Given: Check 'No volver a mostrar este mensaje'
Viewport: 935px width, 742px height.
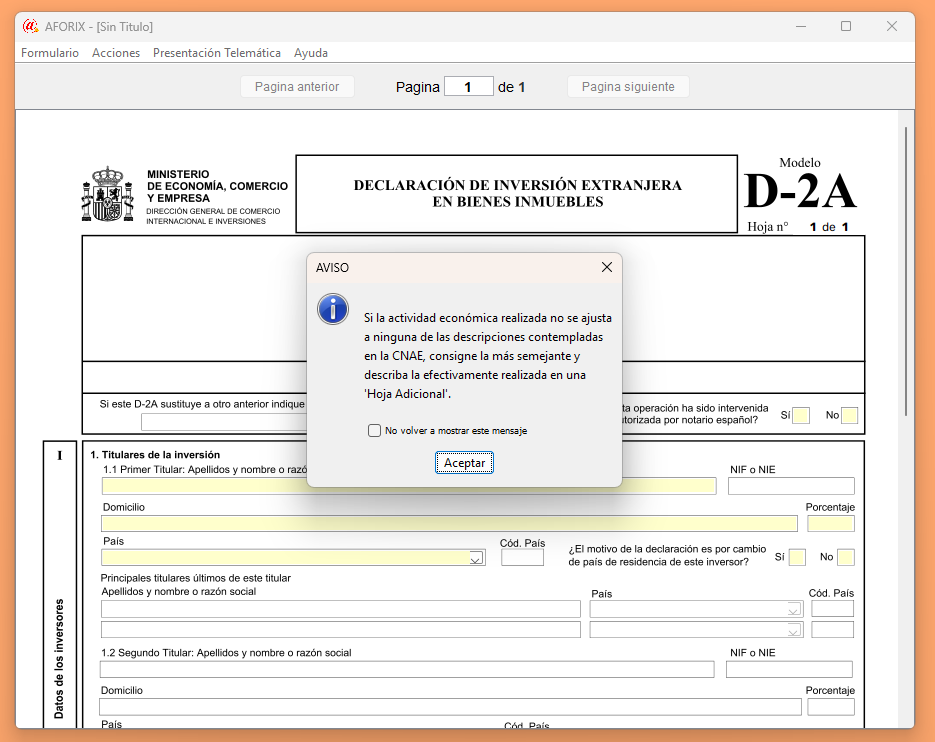Looking at the screenshot, I should 375,431.
